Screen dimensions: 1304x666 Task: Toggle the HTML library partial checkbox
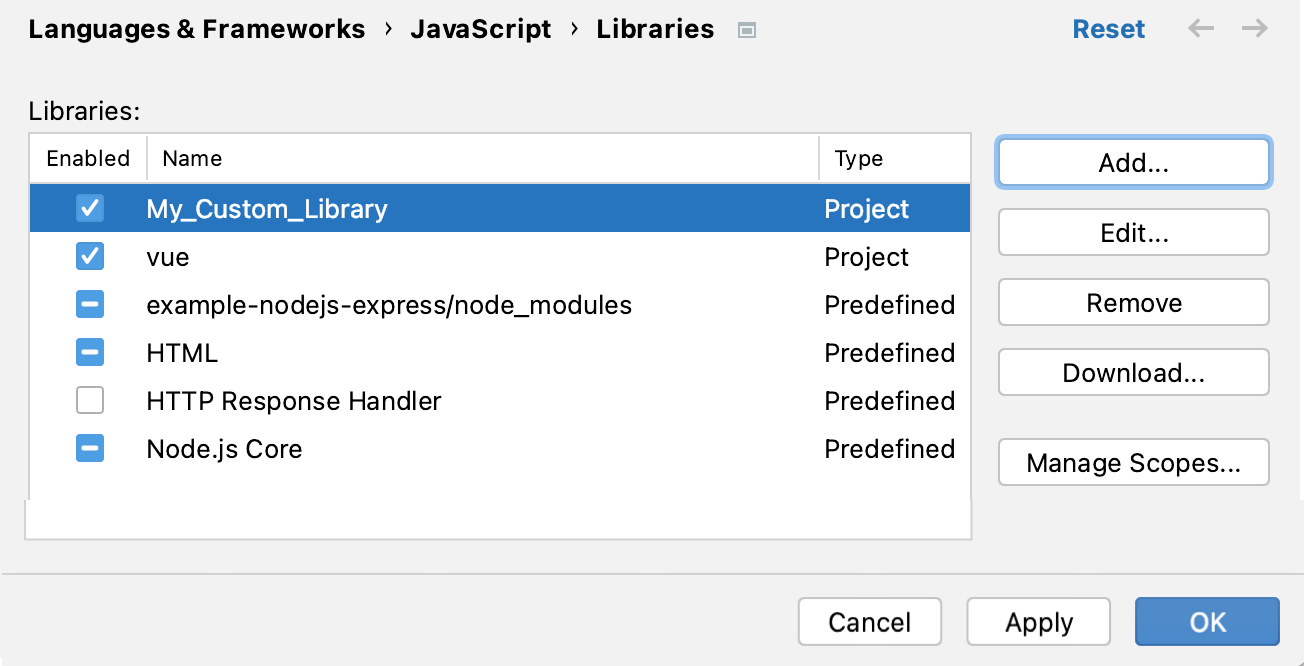[x=90, y=352]
